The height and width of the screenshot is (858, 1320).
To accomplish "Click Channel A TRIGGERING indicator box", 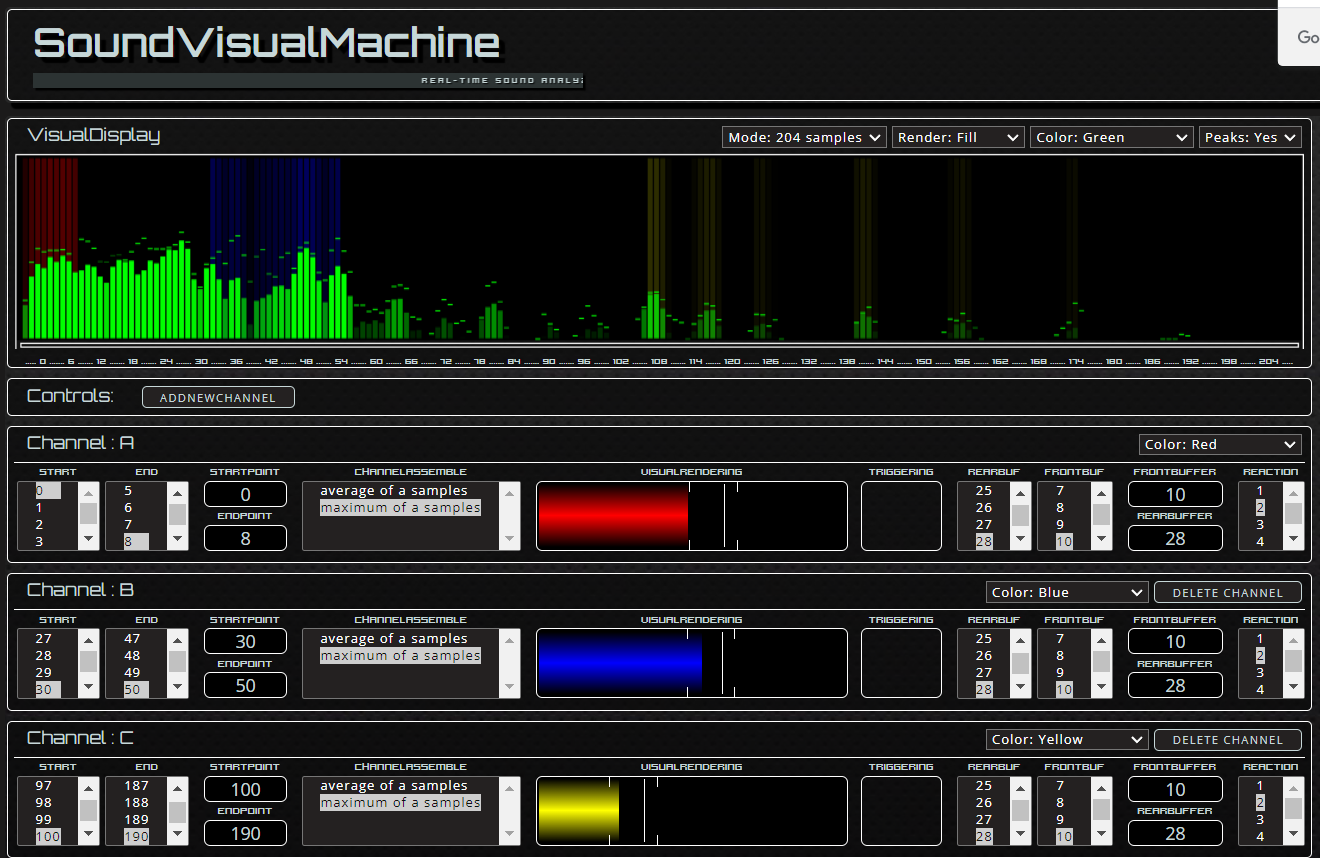I will [901, 516].
